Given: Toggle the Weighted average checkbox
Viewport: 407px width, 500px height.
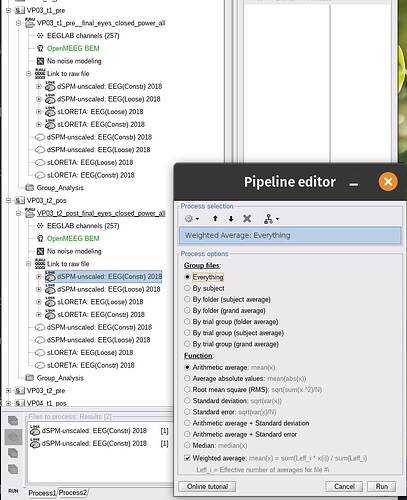Looking at the screenshot, I should 187,458.
